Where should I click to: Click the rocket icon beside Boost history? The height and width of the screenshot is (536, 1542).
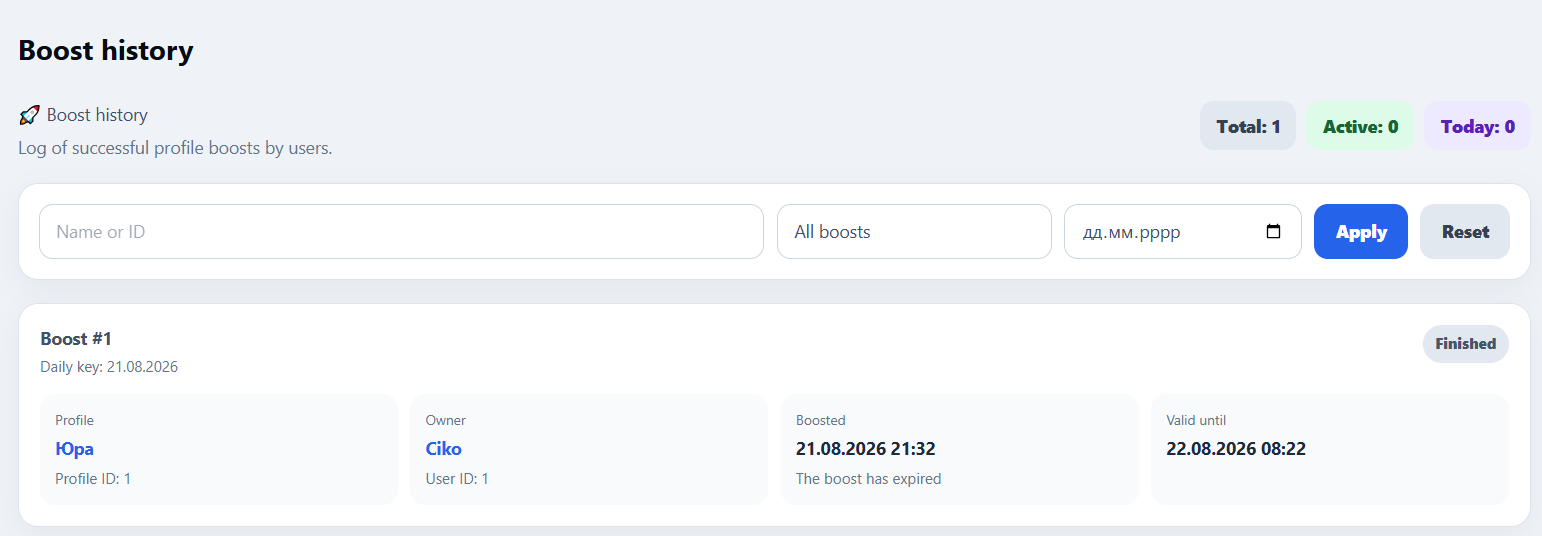29,115
